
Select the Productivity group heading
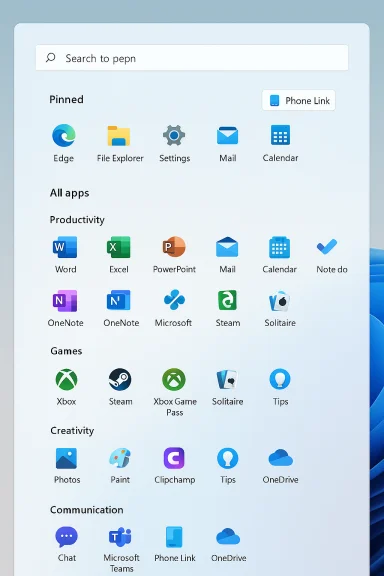77,220
